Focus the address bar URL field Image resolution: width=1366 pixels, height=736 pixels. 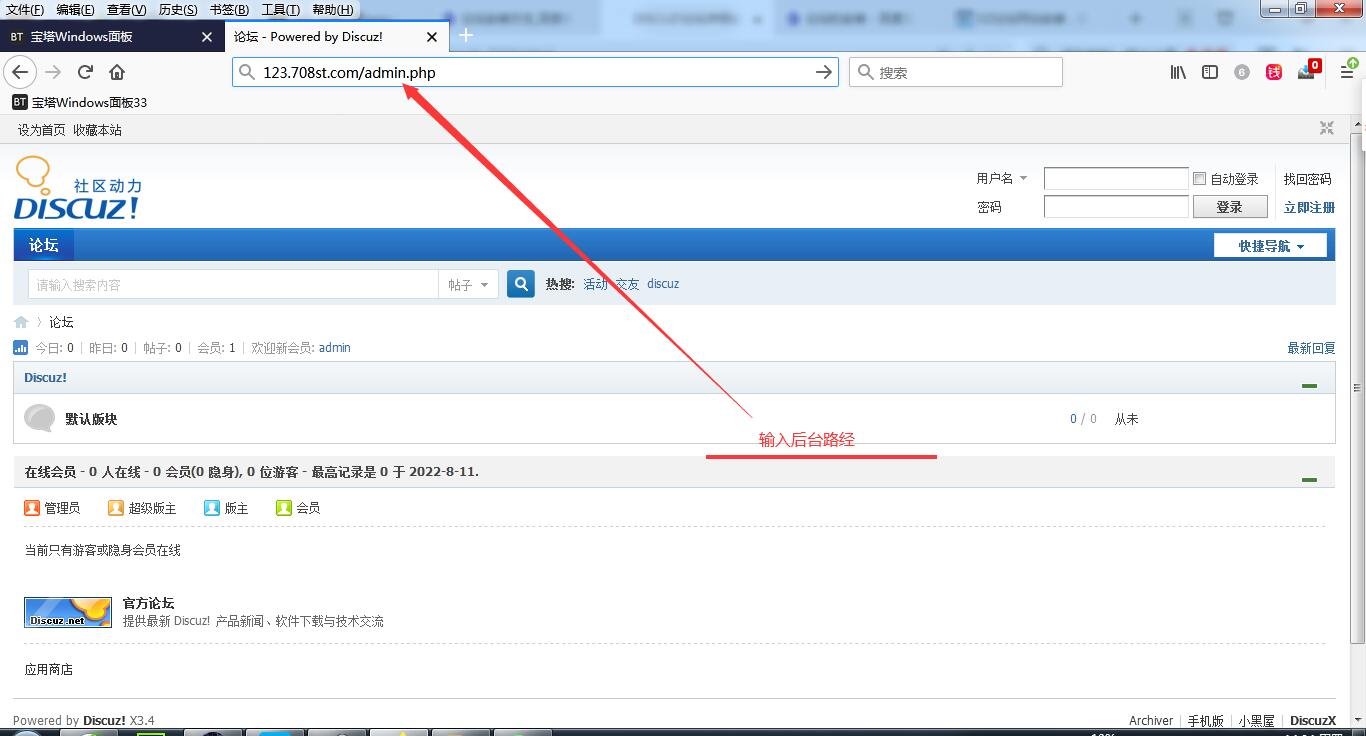(535, 72)
